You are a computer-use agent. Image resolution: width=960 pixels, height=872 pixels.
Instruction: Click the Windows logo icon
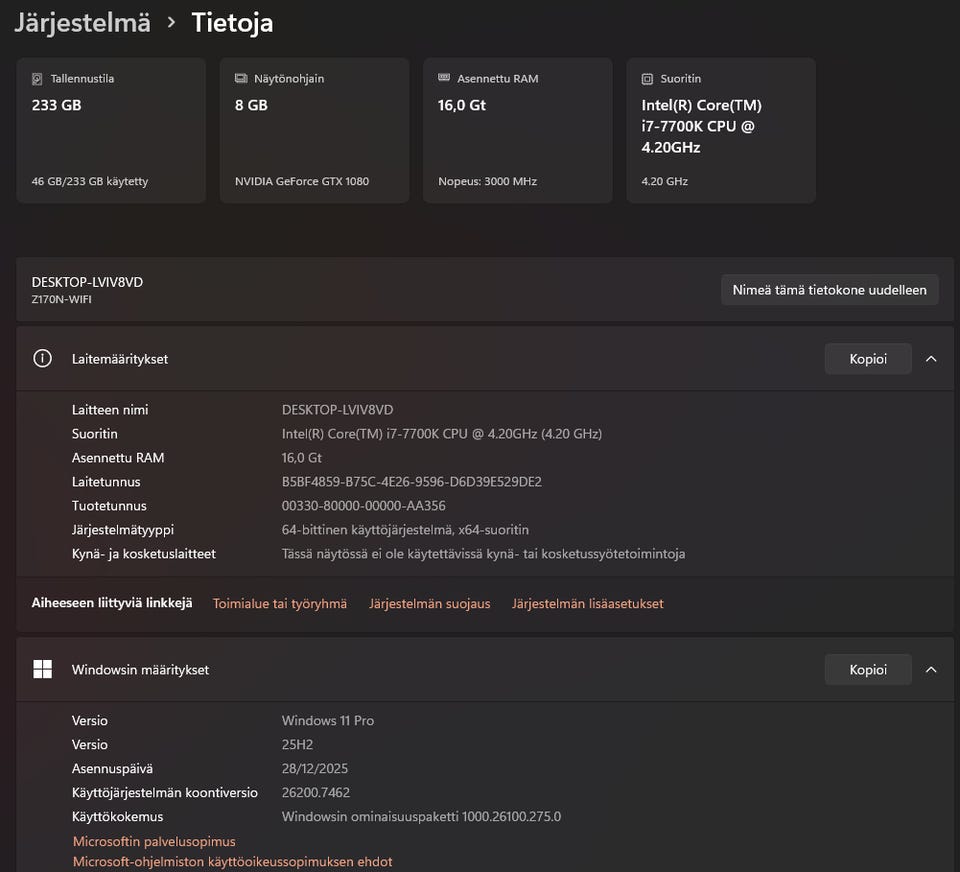[42, 669]
